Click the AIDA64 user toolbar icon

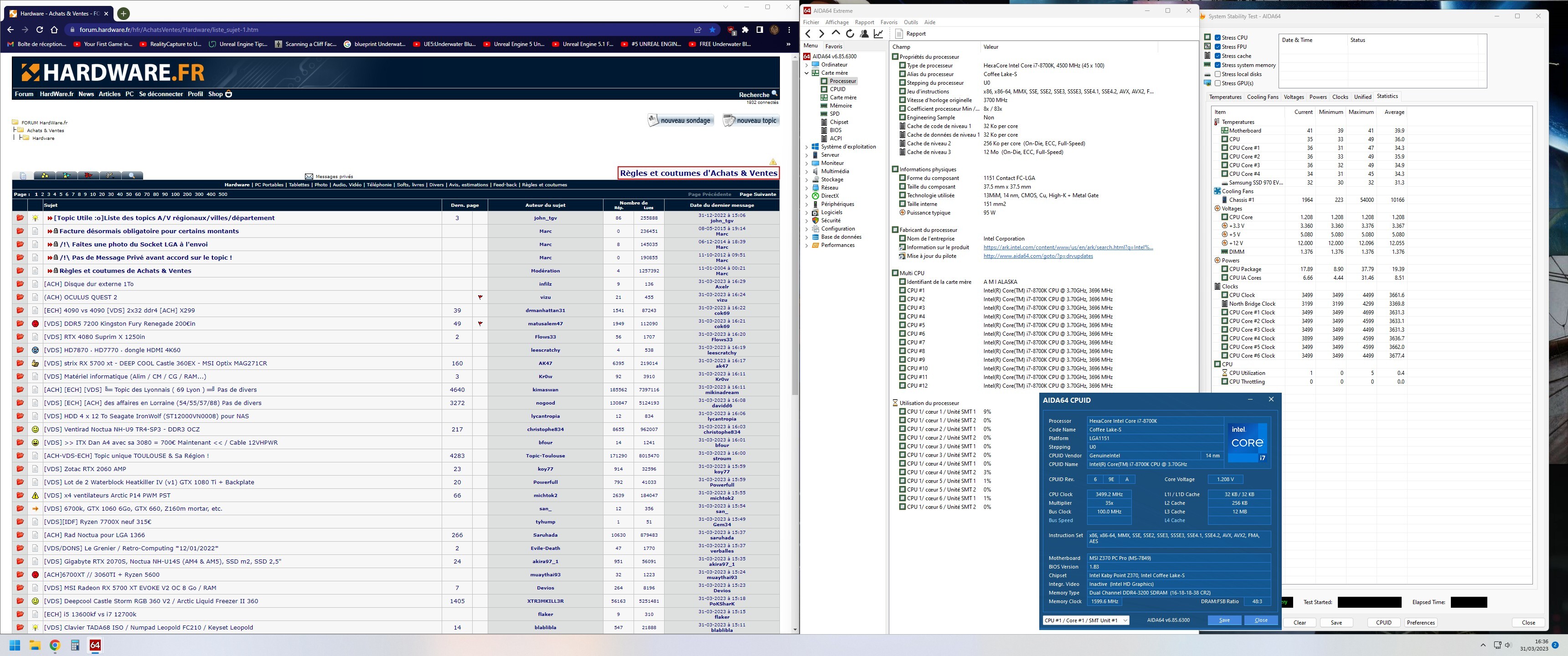(864, 34)
